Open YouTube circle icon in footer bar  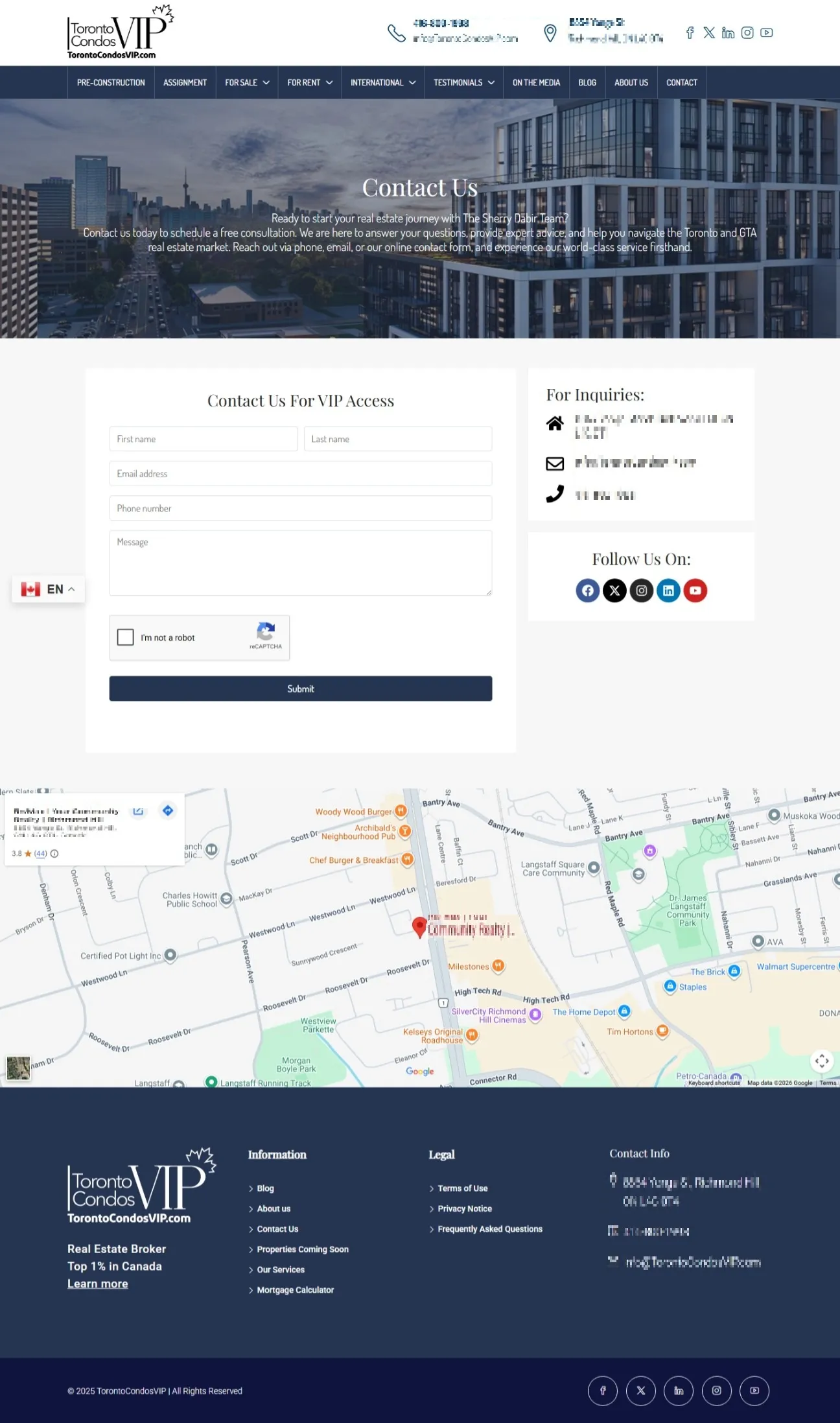[x=754, y=1391]
